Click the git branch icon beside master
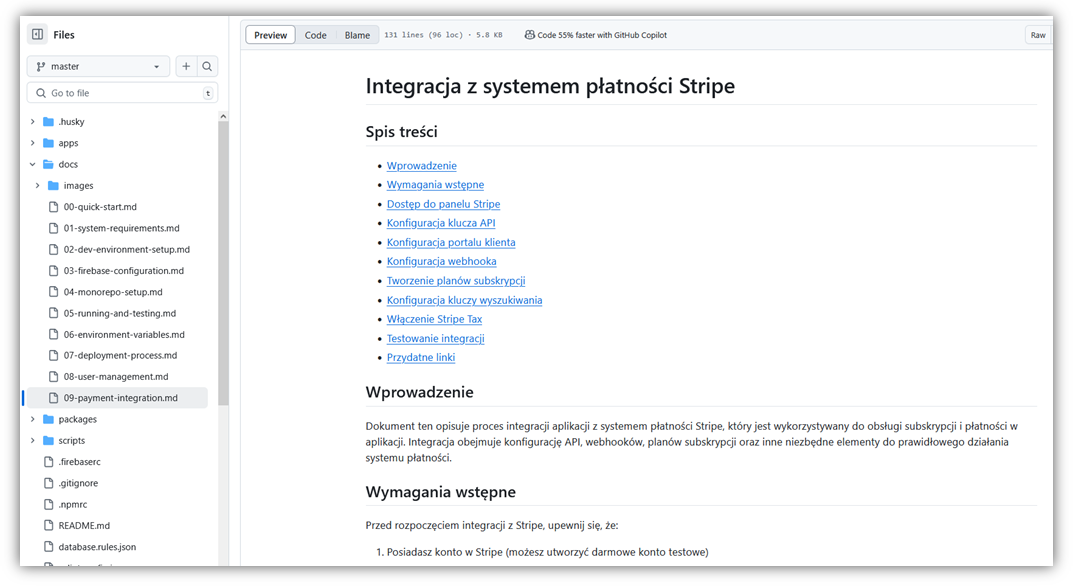The image size is (1076, 587). click(41, 67)
